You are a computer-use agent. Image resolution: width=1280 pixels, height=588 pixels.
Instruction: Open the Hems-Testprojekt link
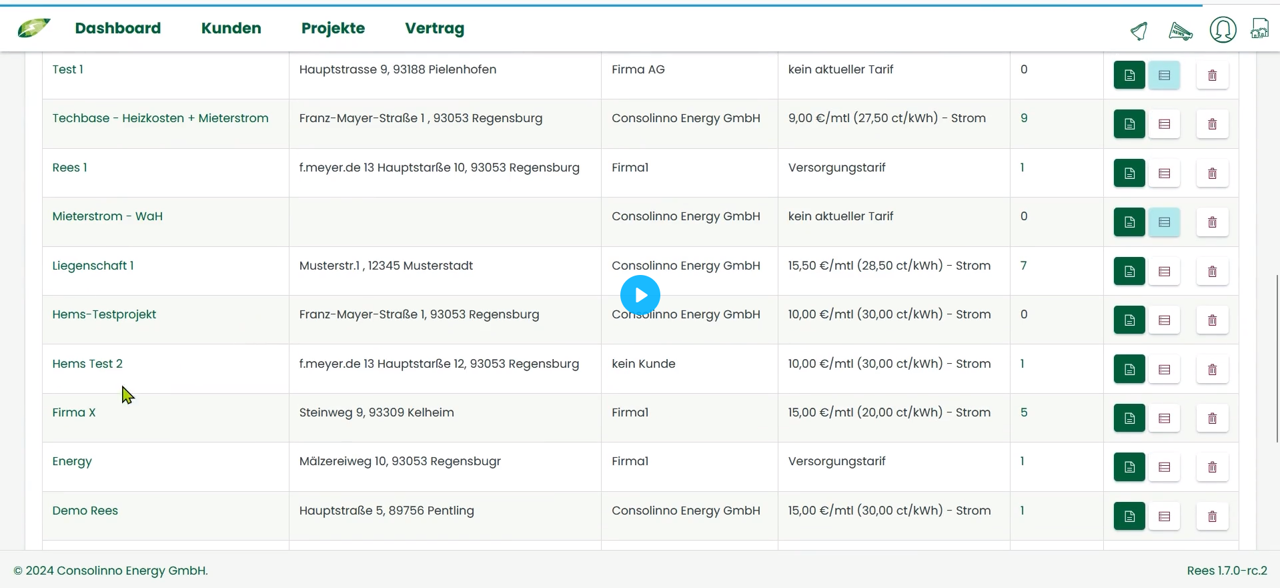pyautogui.click(x=104, y=314)
